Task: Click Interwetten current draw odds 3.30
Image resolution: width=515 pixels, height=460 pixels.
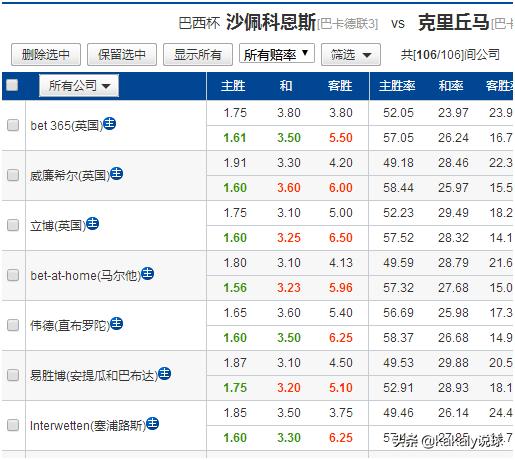Action: click(289, 438)
